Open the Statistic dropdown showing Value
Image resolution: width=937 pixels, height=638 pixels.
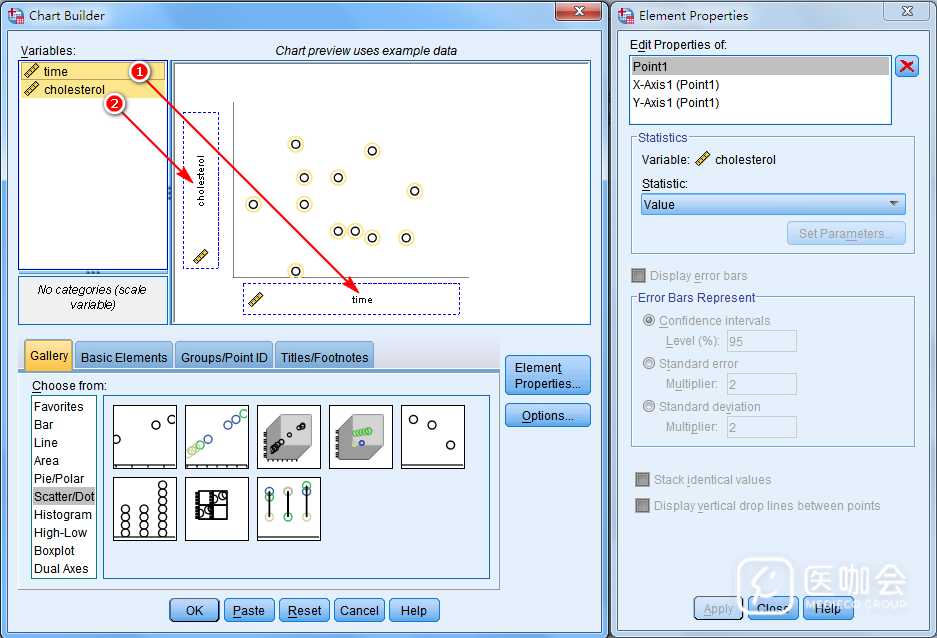(x=773, y=205)
